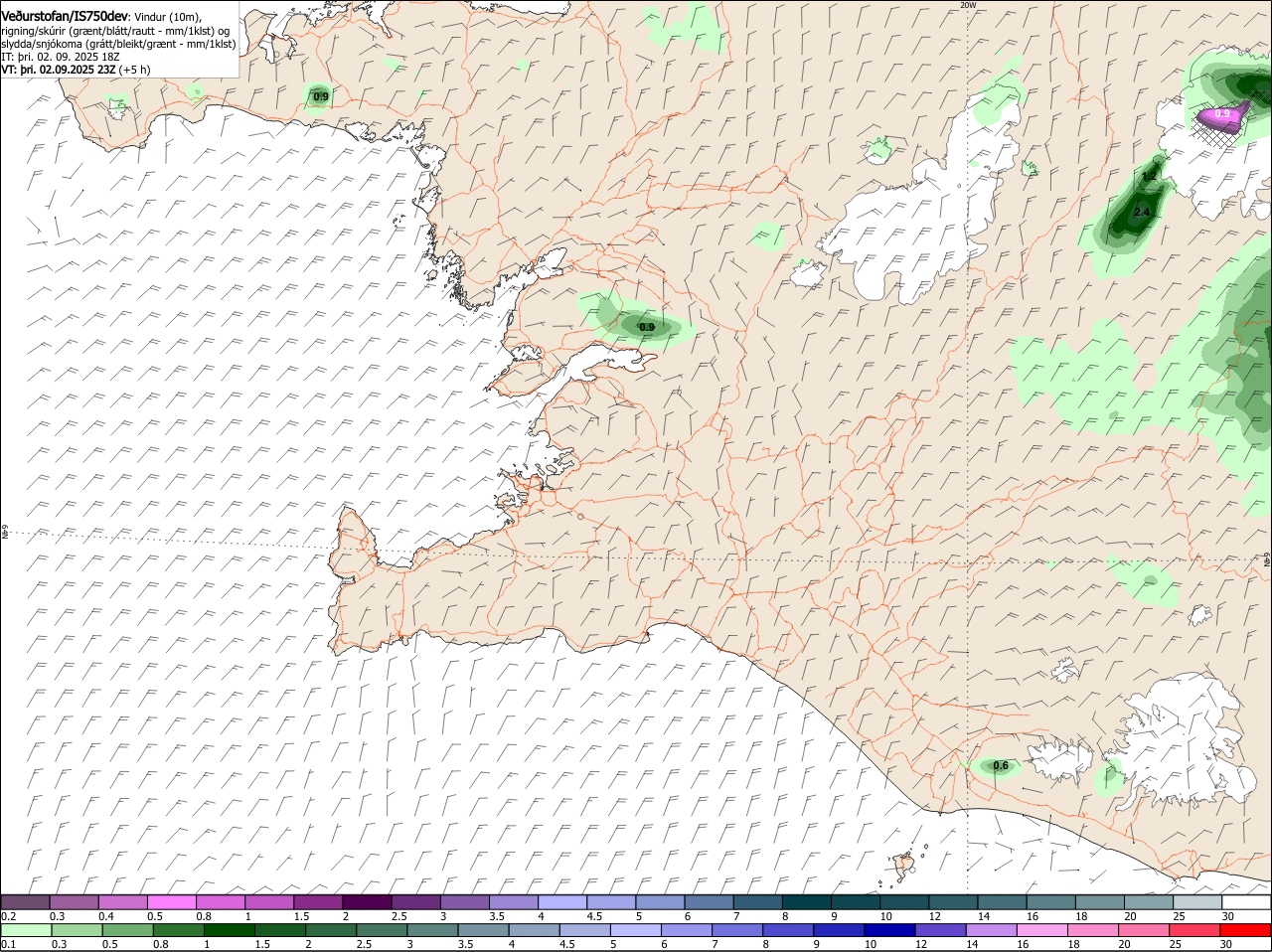
Task: Click the 20W longitude label
Action: [x=968, y=5]
